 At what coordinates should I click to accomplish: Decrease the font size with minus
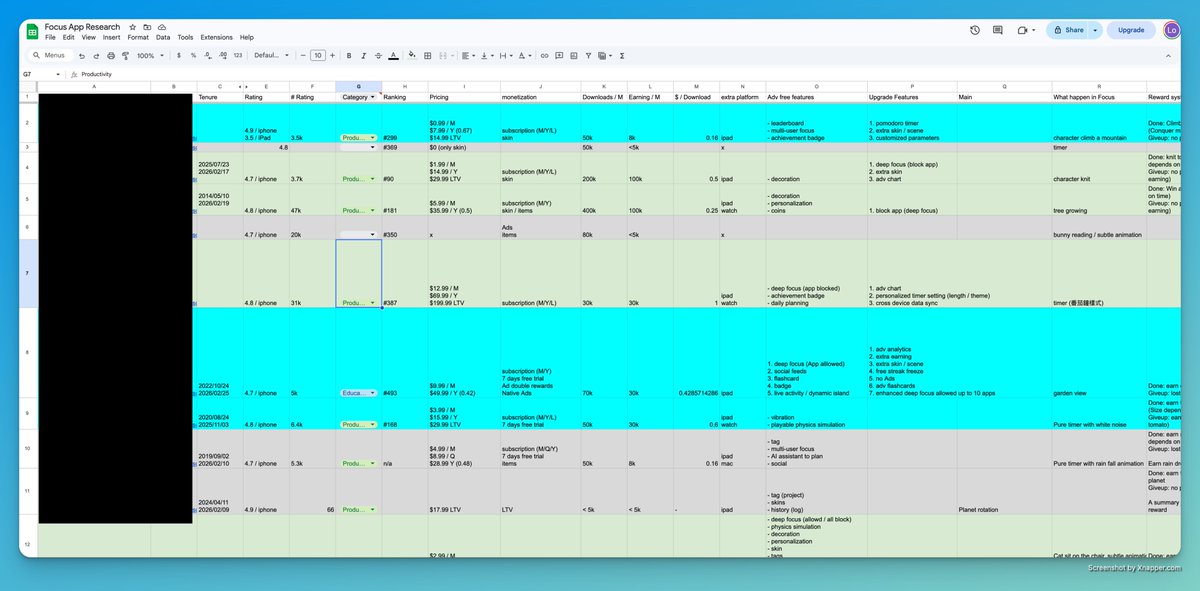[303, 55]
